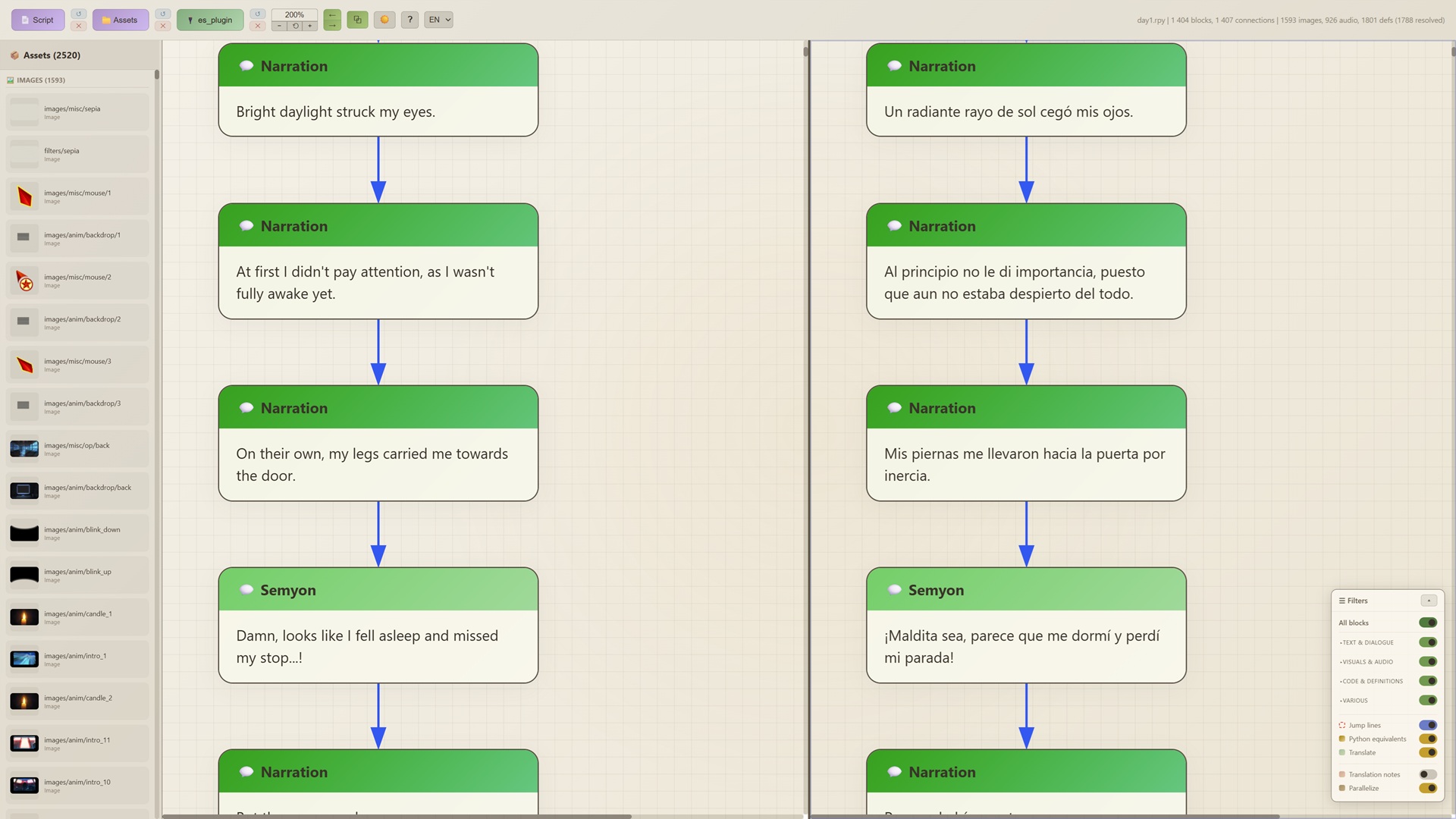Toggle the TEXT & DIALOGUE filter switch
This screenshot has height=819, width=1456.
click(x=1428, y=642)
